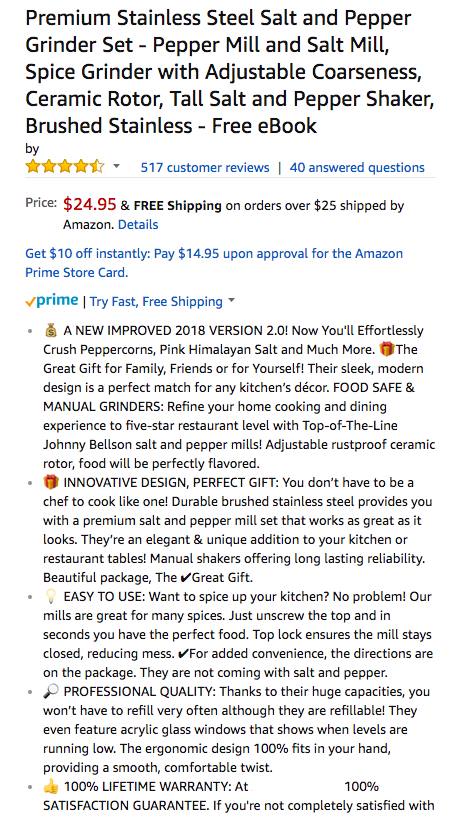Click the product title heading

pos(230,72)
